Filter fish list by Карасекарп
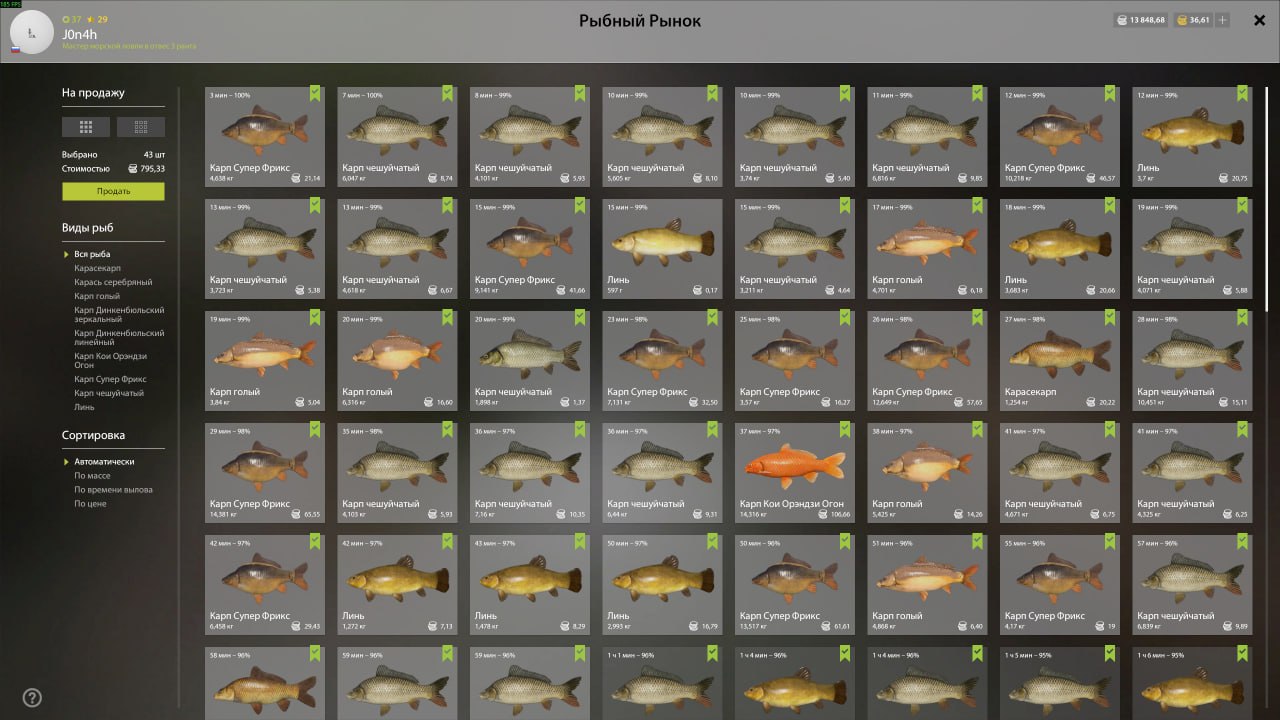Screen dimensions: 1280x720 point(95,268)
